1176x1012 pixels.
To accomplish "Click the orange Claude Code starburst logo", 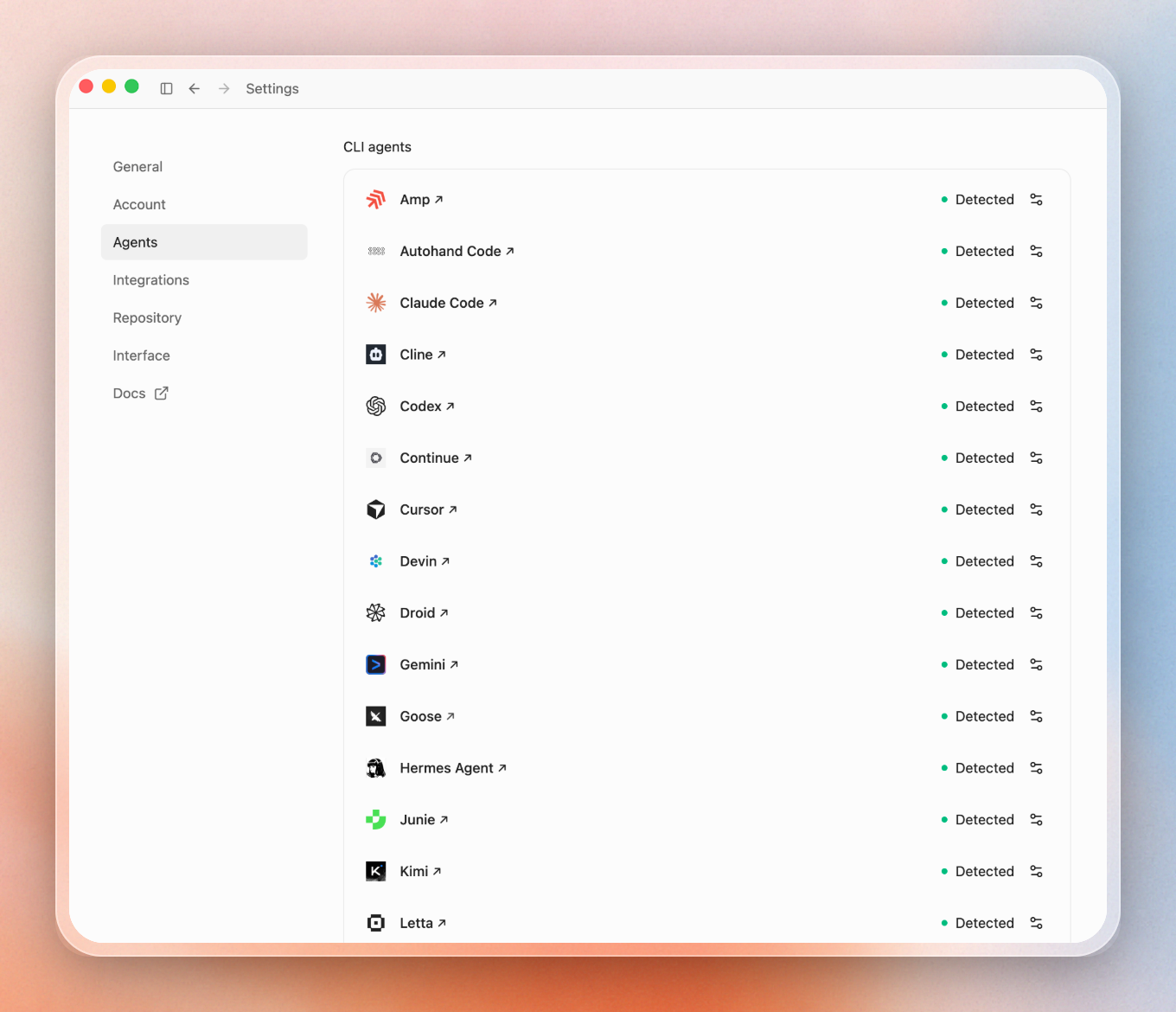I will [x=376, y=303].
